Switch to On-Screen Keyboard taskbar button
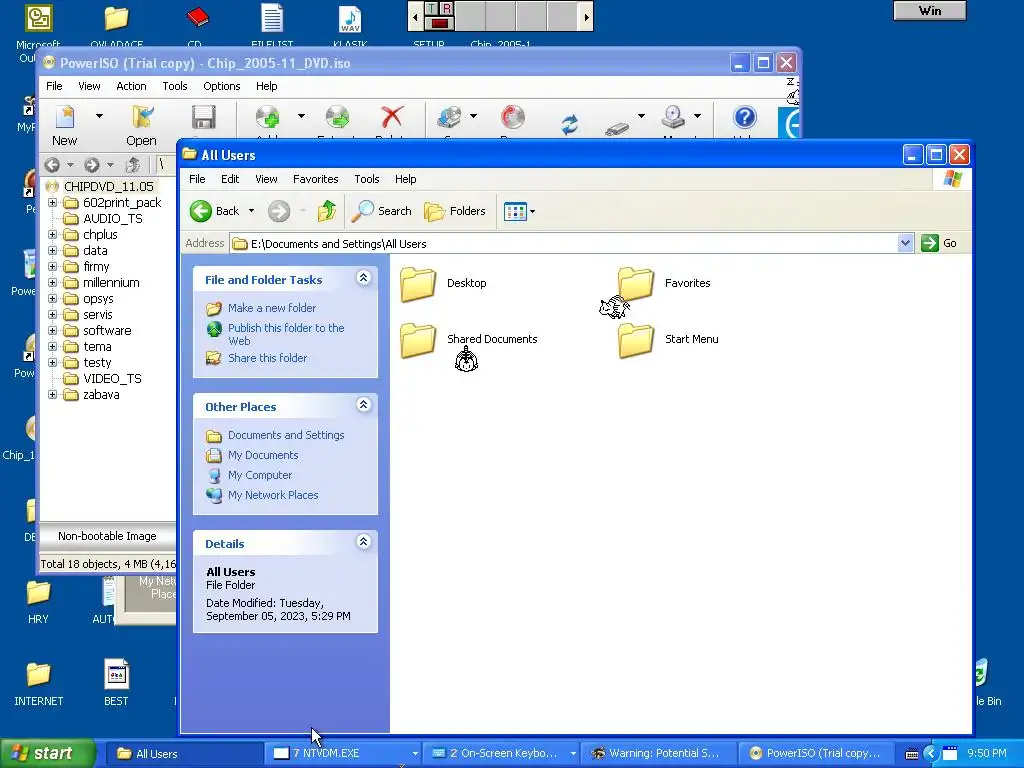 click(x=501, y=753)
